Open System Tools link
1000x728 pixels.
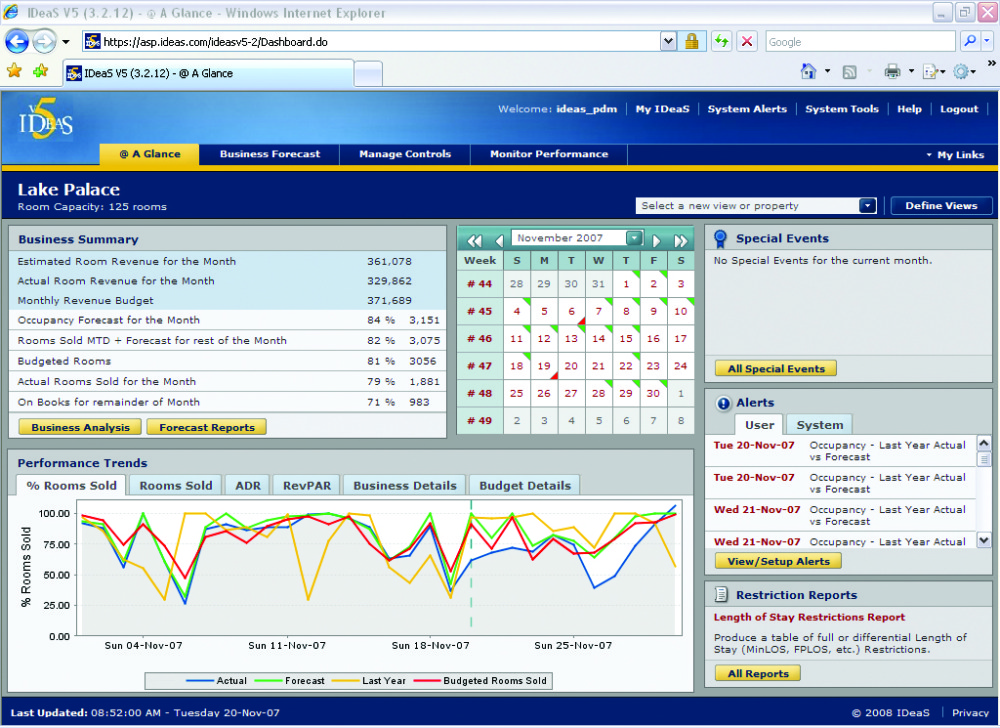tap(842, 109)
